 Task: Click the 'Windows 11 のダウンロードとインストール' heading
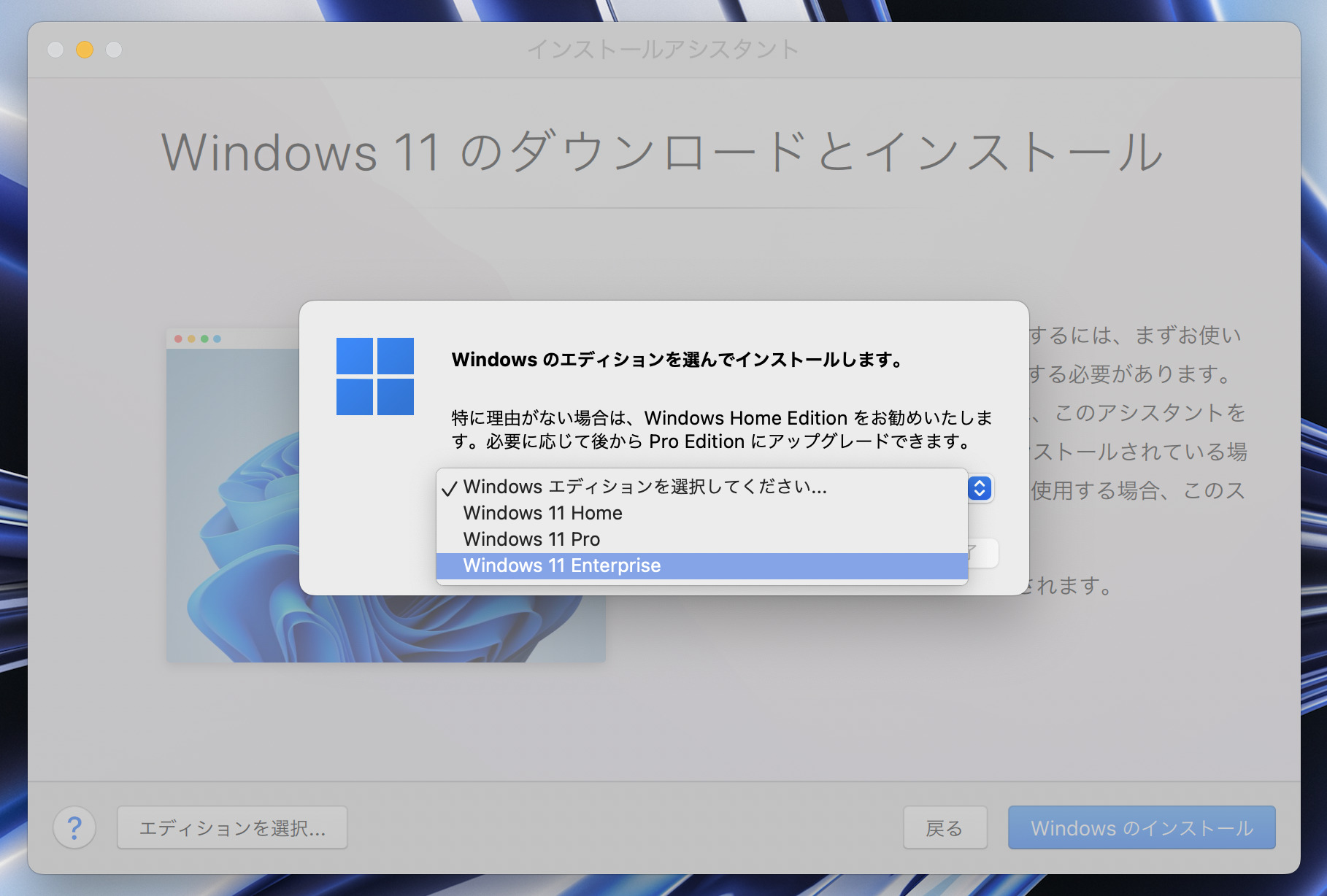(663, 152)
